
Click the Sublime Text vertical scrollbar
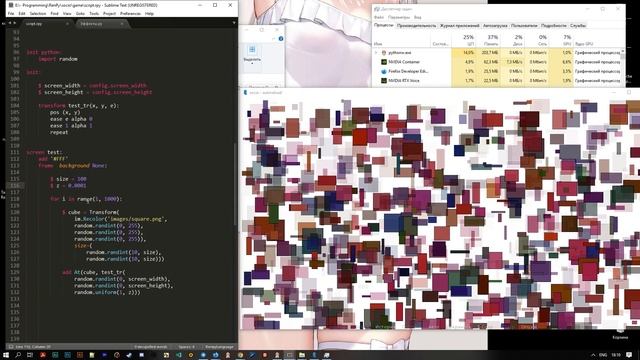[x=235, y=184]
